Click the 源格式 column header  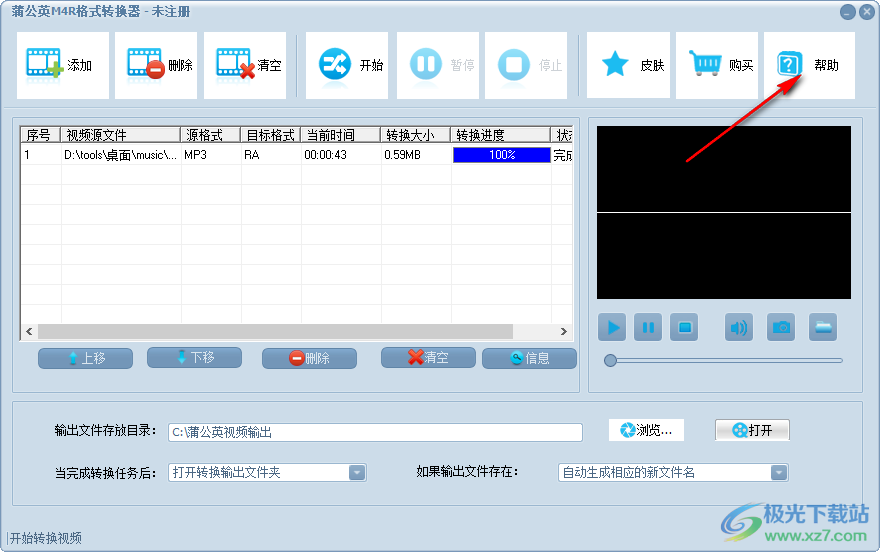coord(210,135)
